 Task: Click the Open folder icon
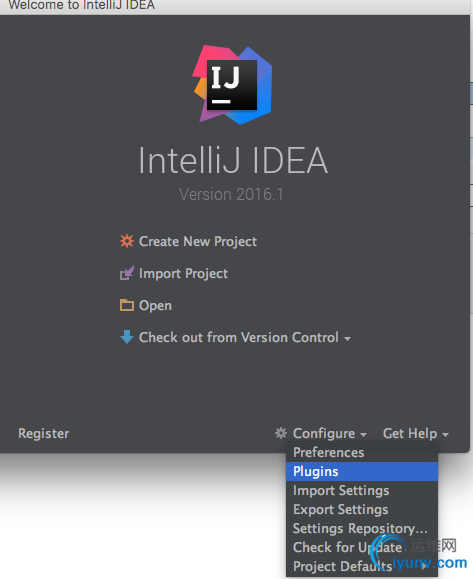coord(127,305)
